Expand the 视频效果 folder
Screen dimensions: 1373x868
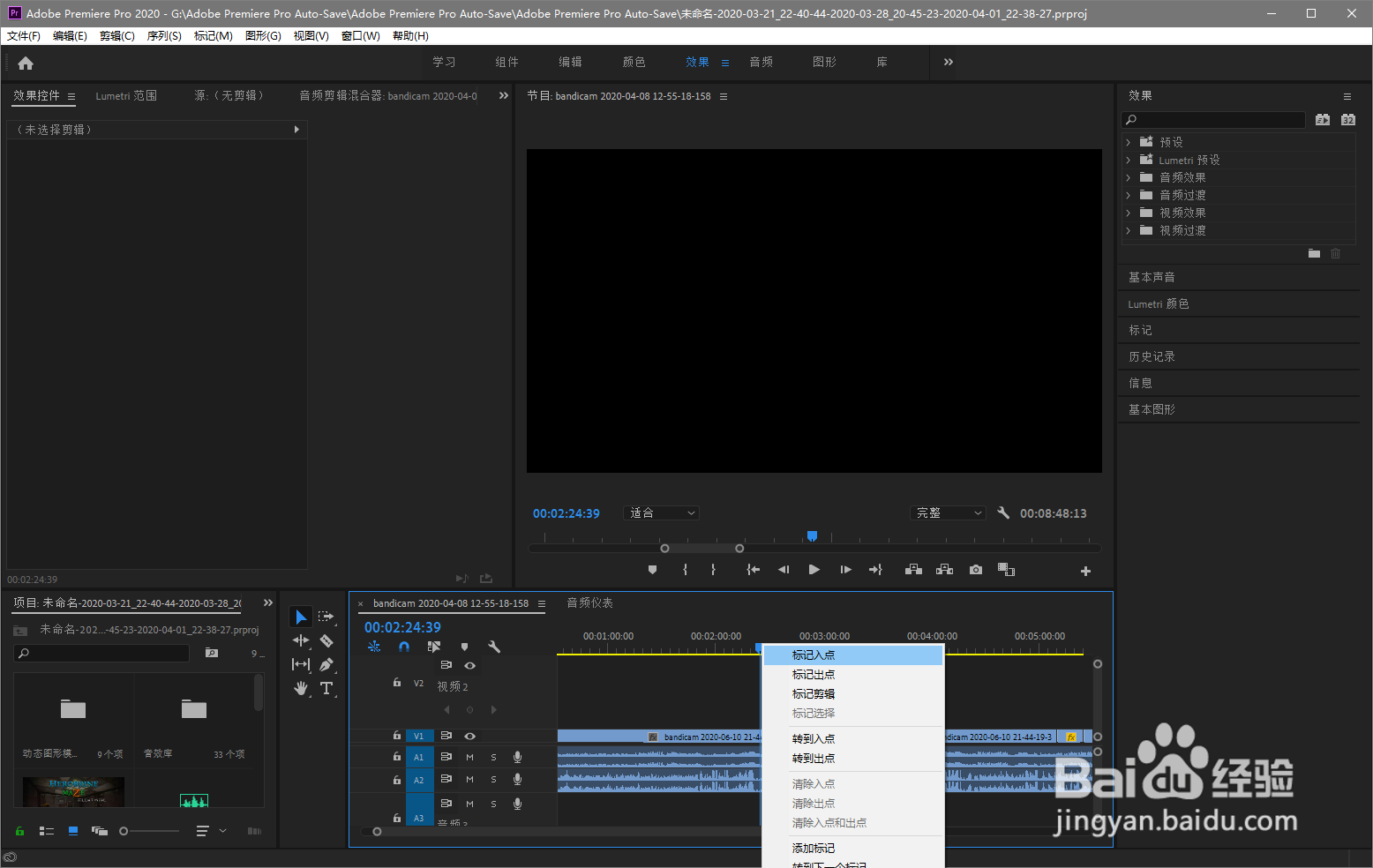point(1128,213)
